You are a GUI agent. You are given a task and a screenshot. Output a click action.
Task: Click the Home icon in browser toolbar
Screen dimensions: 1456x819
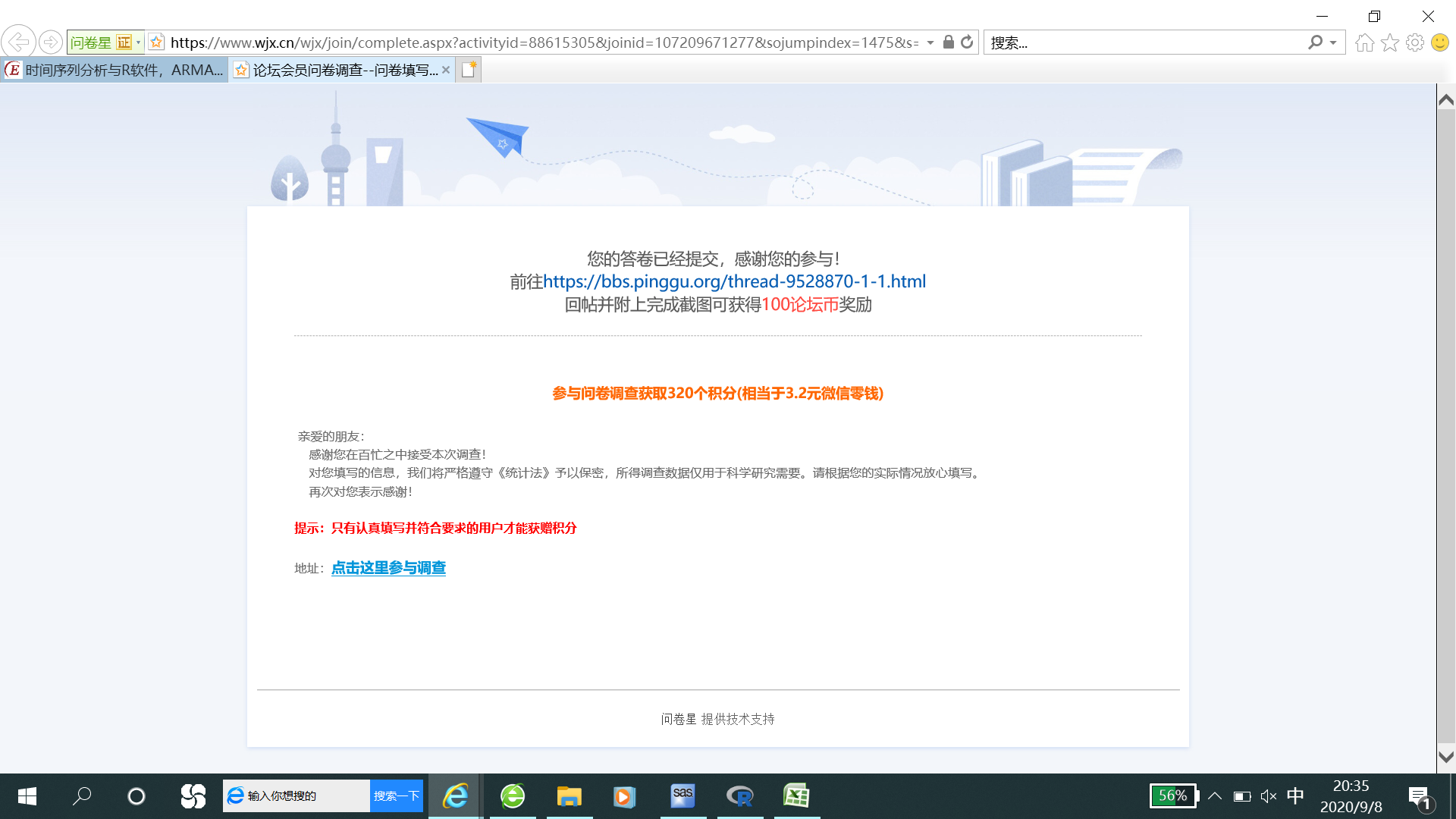[x=1364, y=42]
